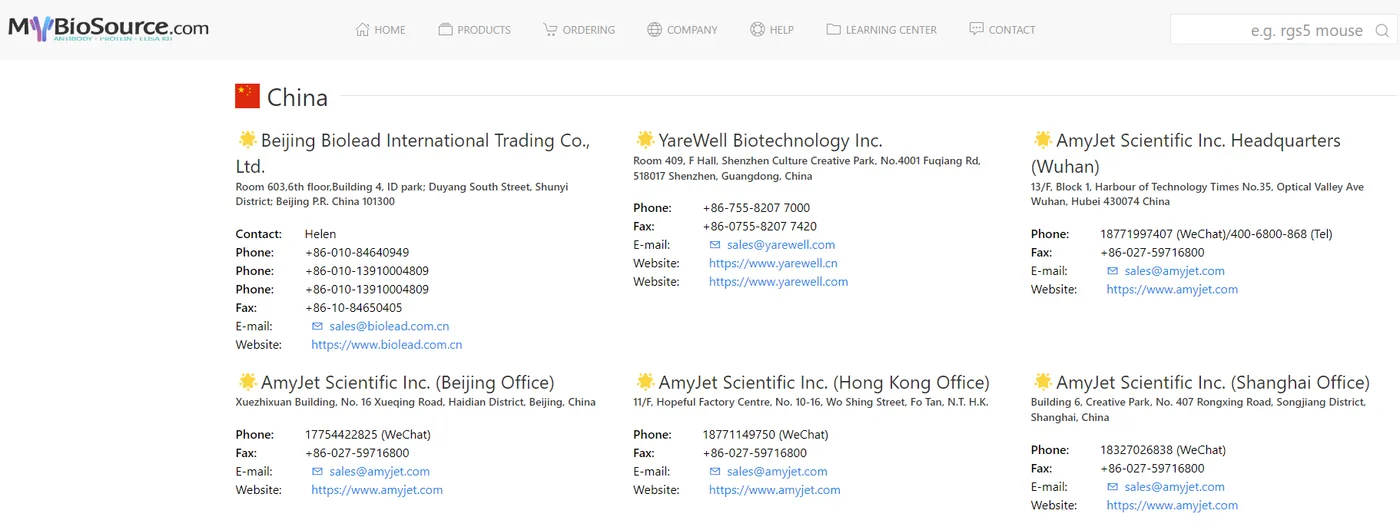Click the sun icon beside AmyJet Shanghai Office
Viewport: 1400px width, 530px height.
click(1043, 382)
